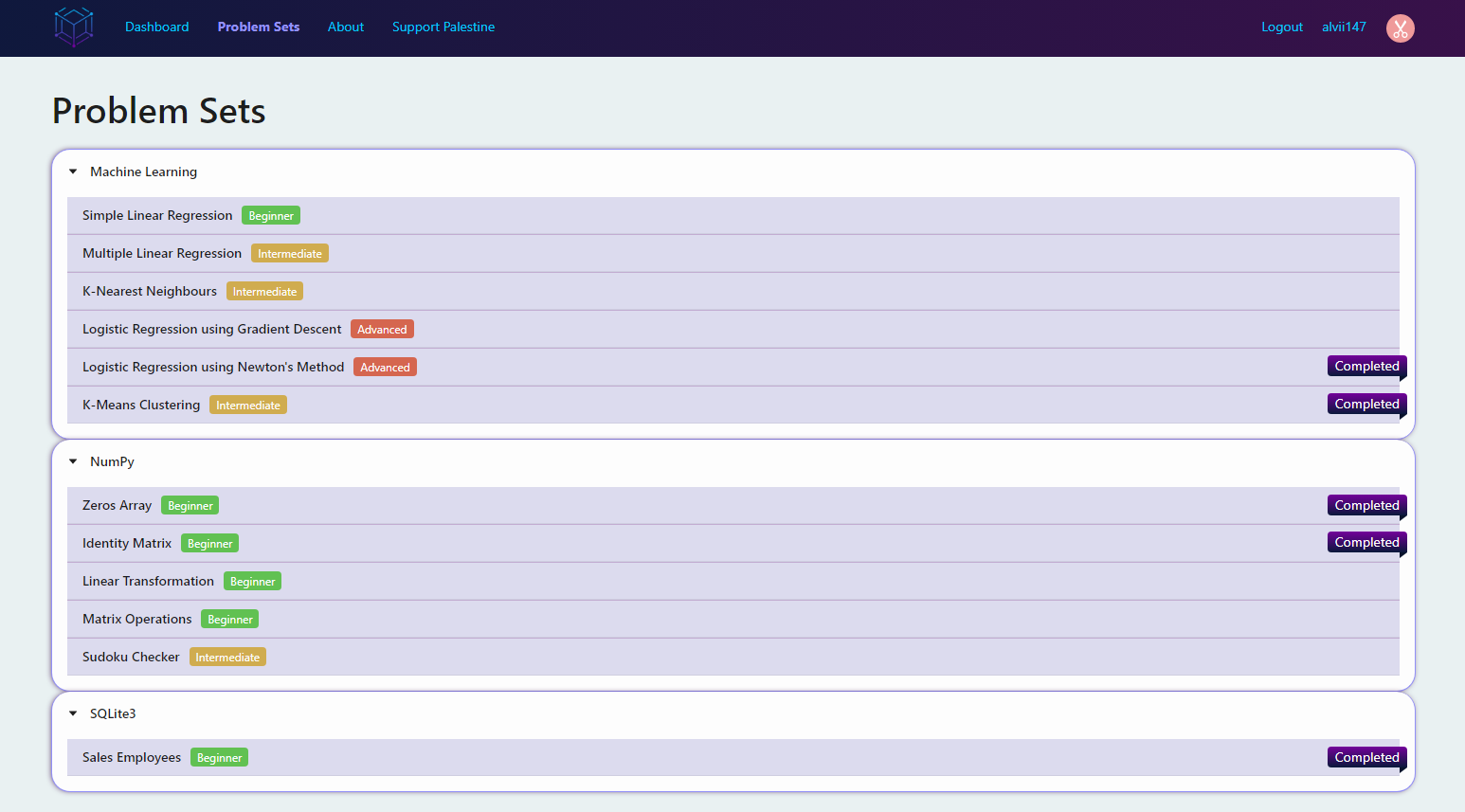This screenshot has width=1465, height=812.
Task: Click the Beginner badge on Simple Linear Regression
Action: (270, 215)
